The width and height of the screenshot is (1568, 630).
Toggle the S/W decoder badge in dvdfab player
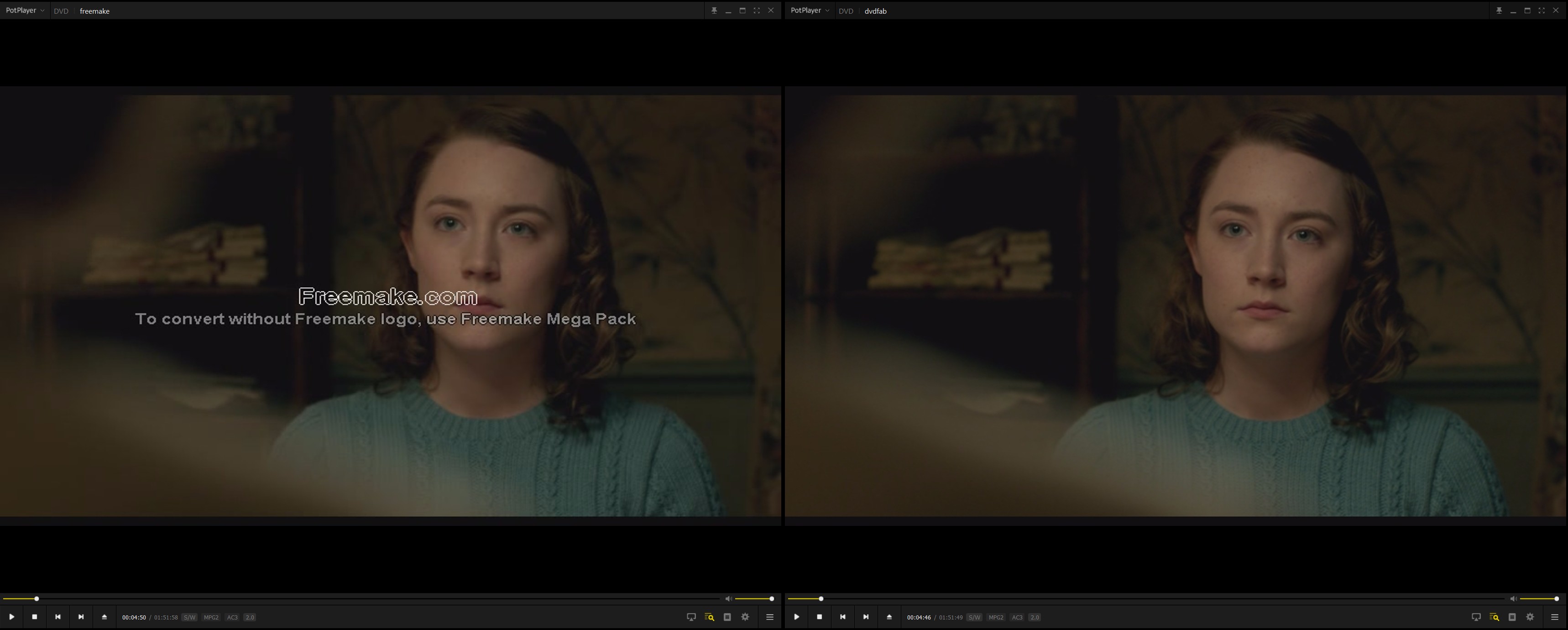[x=974, y=617]
